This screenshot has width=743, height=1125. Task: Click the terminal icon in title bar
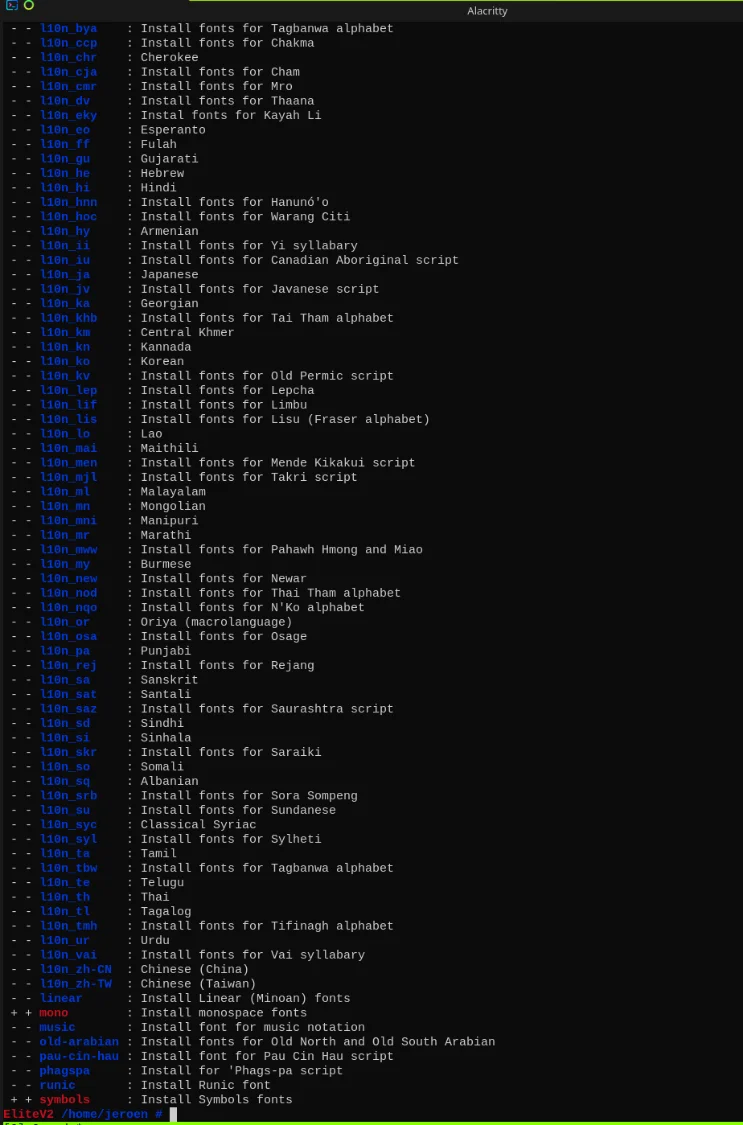click(x=12, y=6)
